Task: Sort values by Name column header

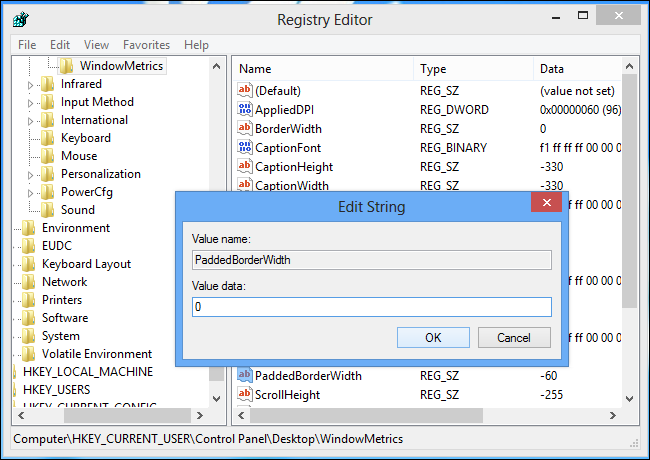Action: tap(323, 69)
